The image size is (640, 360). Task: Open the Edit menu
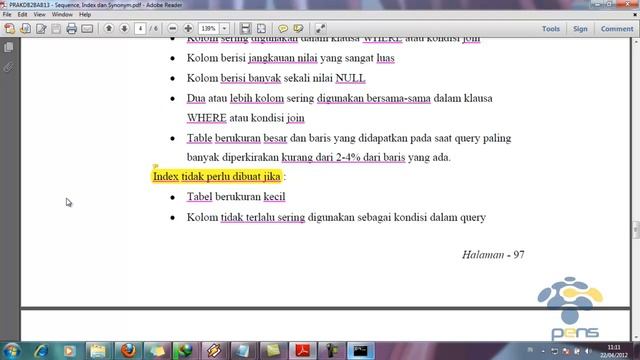[x=22, y=14]
